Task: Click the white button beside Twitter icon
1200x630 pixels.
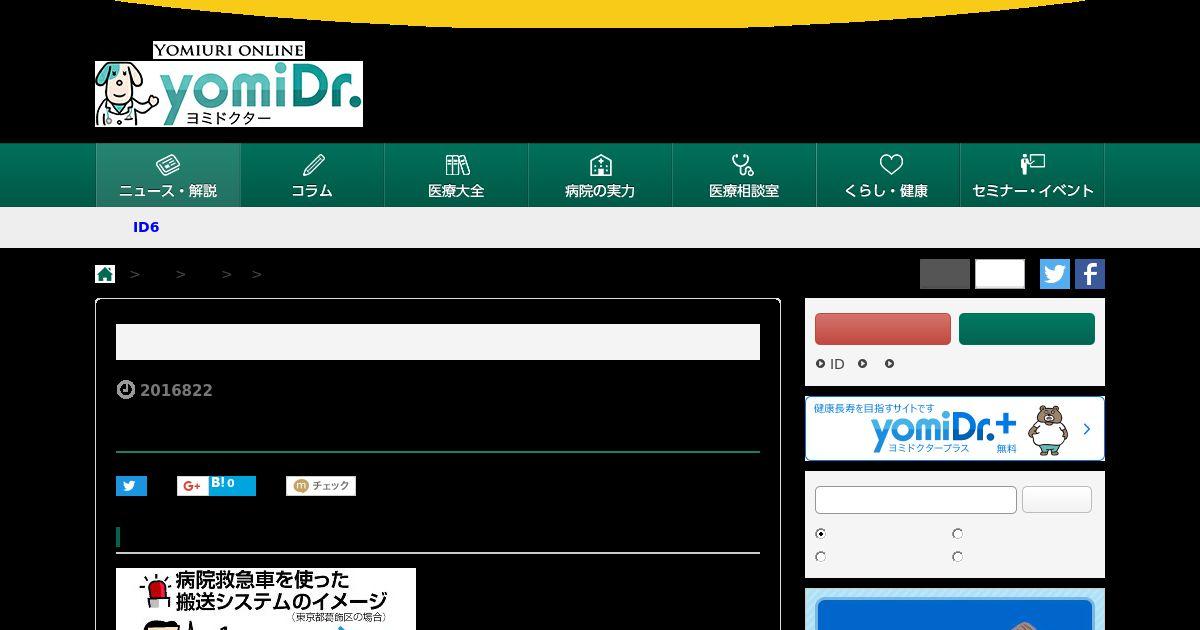Action: [1000, 274]
